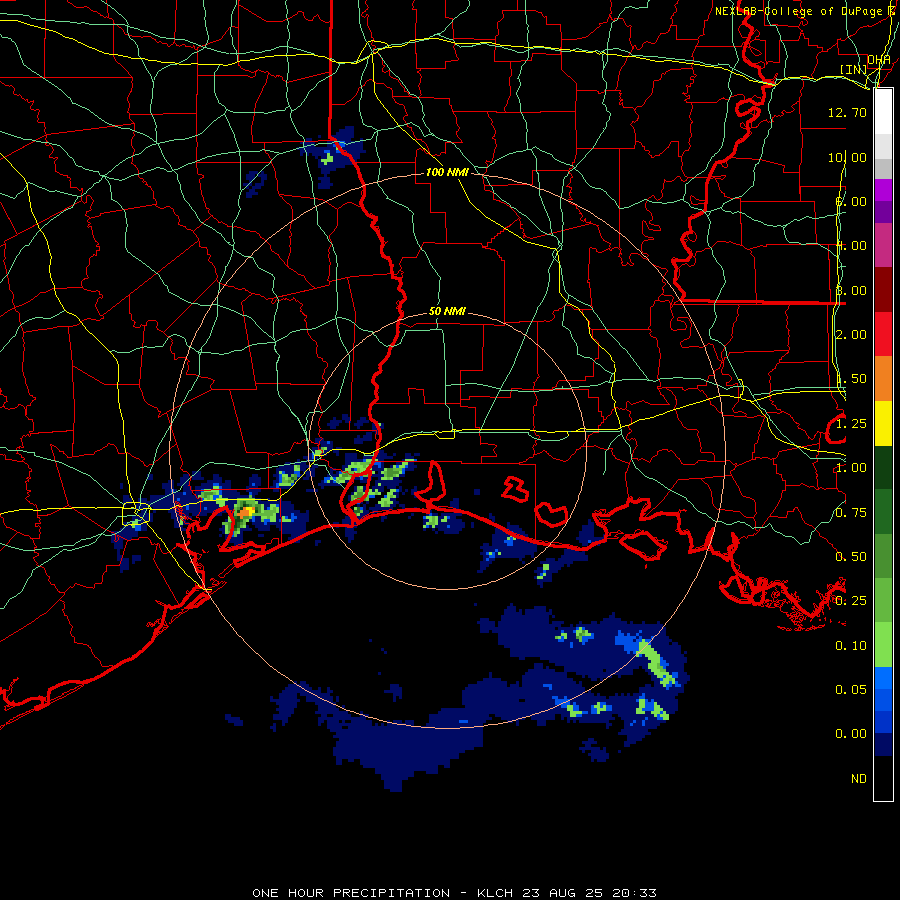Viewport: 900px width, 900px height.
Task: Click the orange heaviest rainfall cell on map
Action: point(247,511)
